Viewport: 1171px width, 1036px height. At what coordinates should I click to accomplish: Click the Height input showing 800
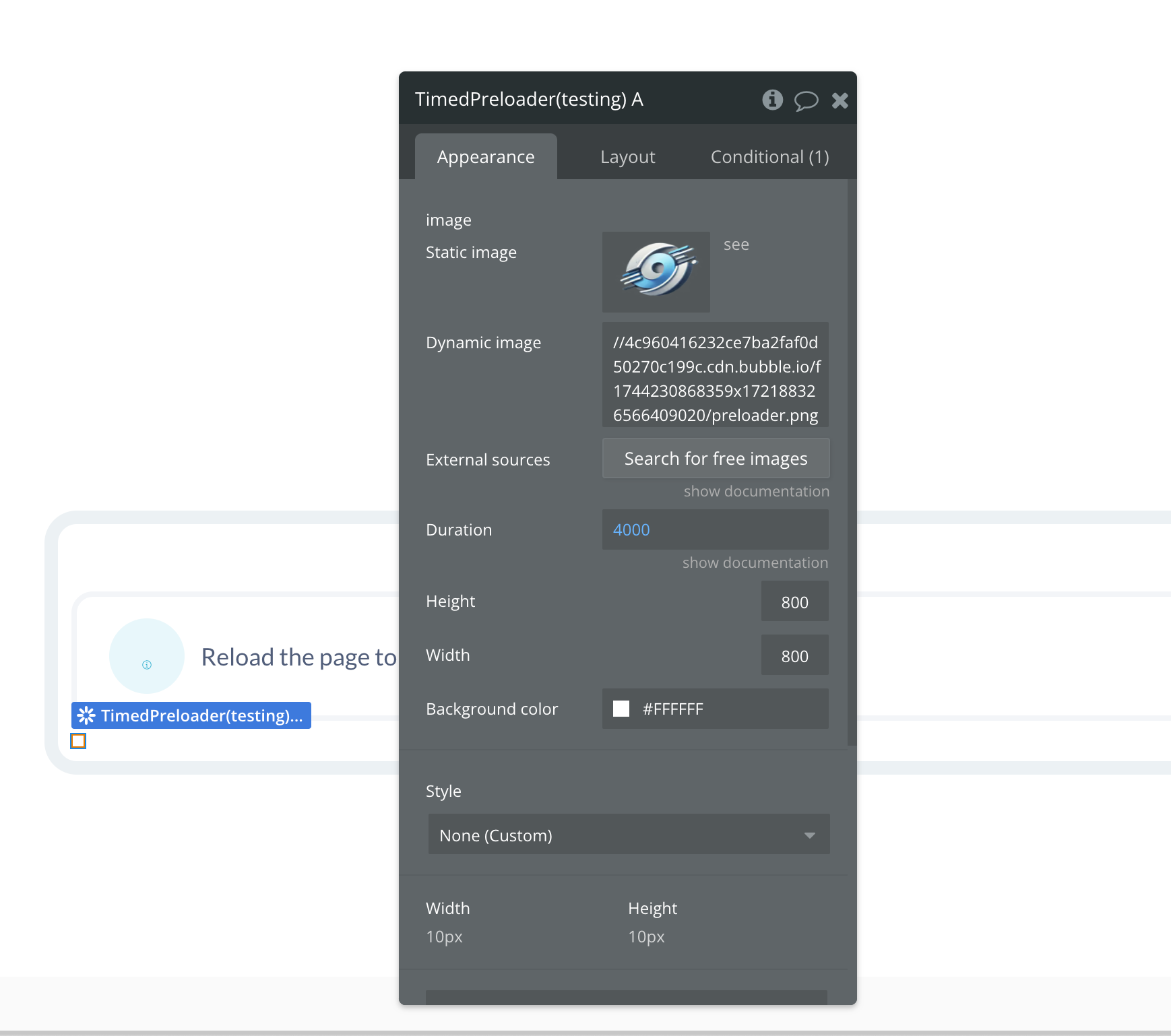(x=794, y=602)
